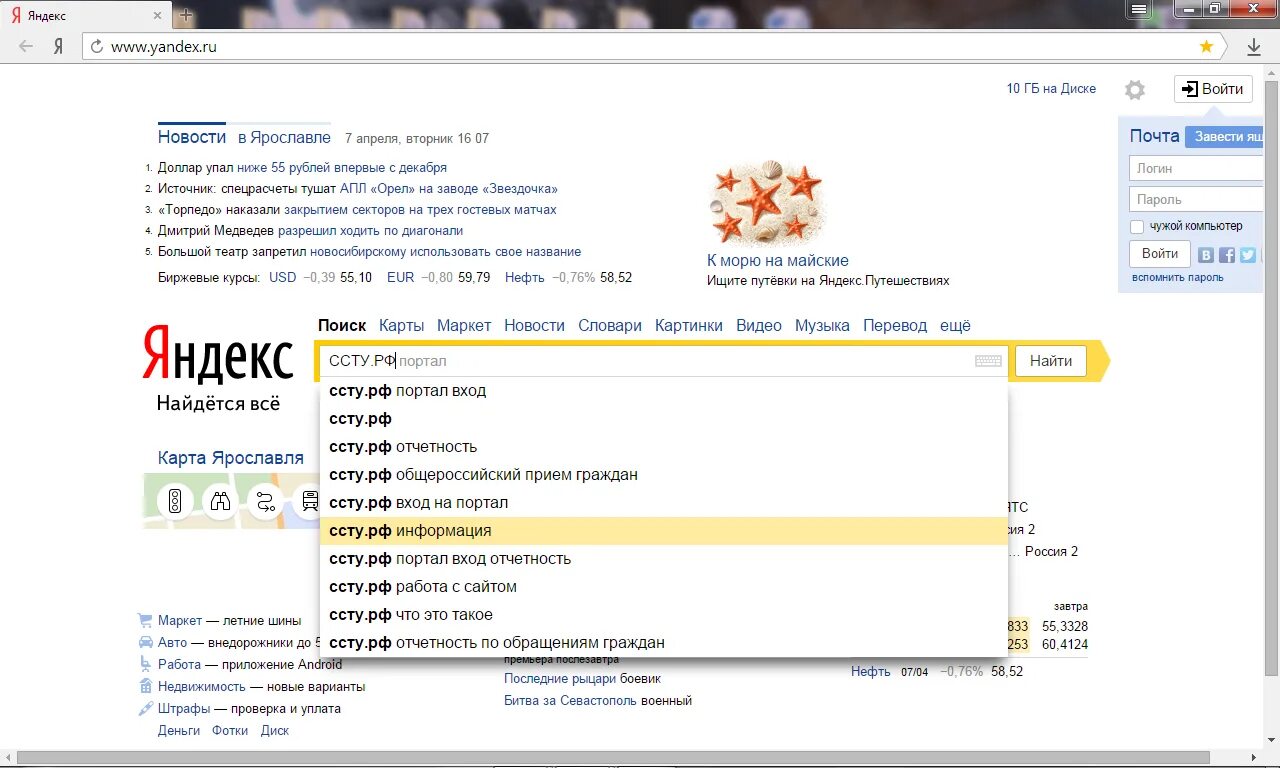The height and width of the screenshot is (768, 1280).
Task: Click the route-planning map icon
Action: 264,501
